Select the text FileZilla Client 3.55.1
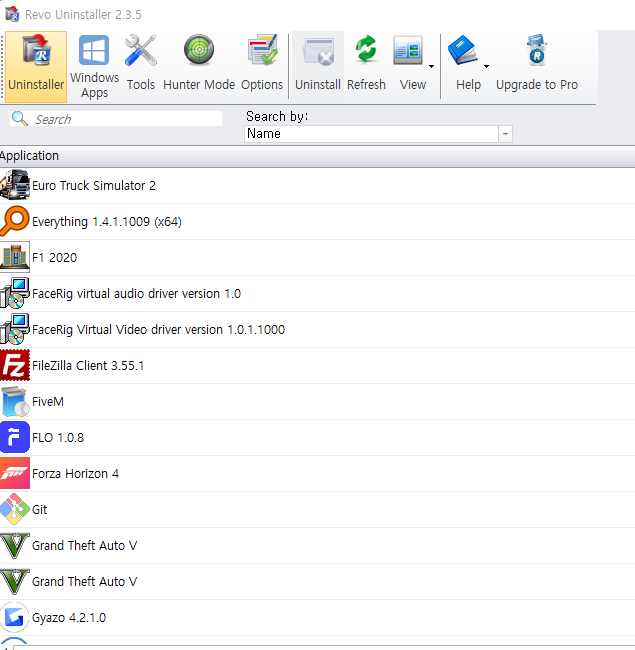 tap(88, 366)
